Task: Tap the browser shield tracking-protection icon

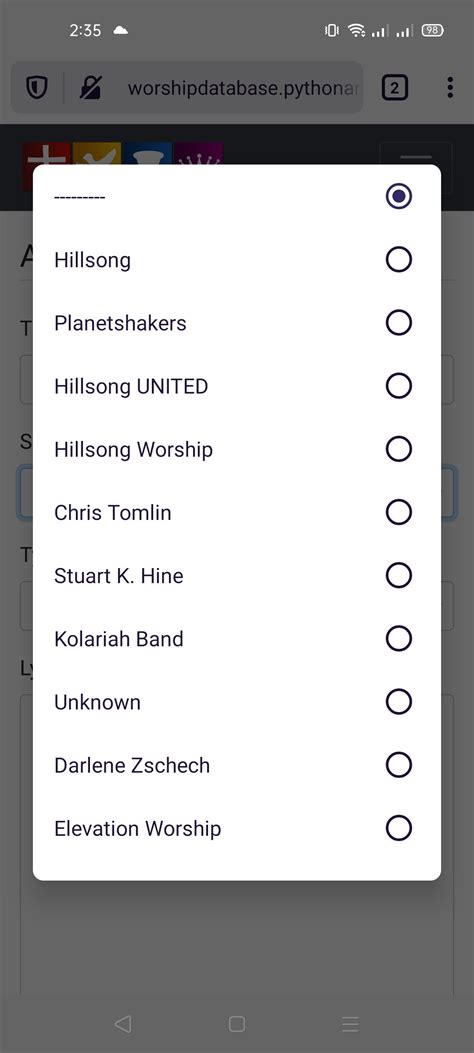Action: click(x=37, y=88)
